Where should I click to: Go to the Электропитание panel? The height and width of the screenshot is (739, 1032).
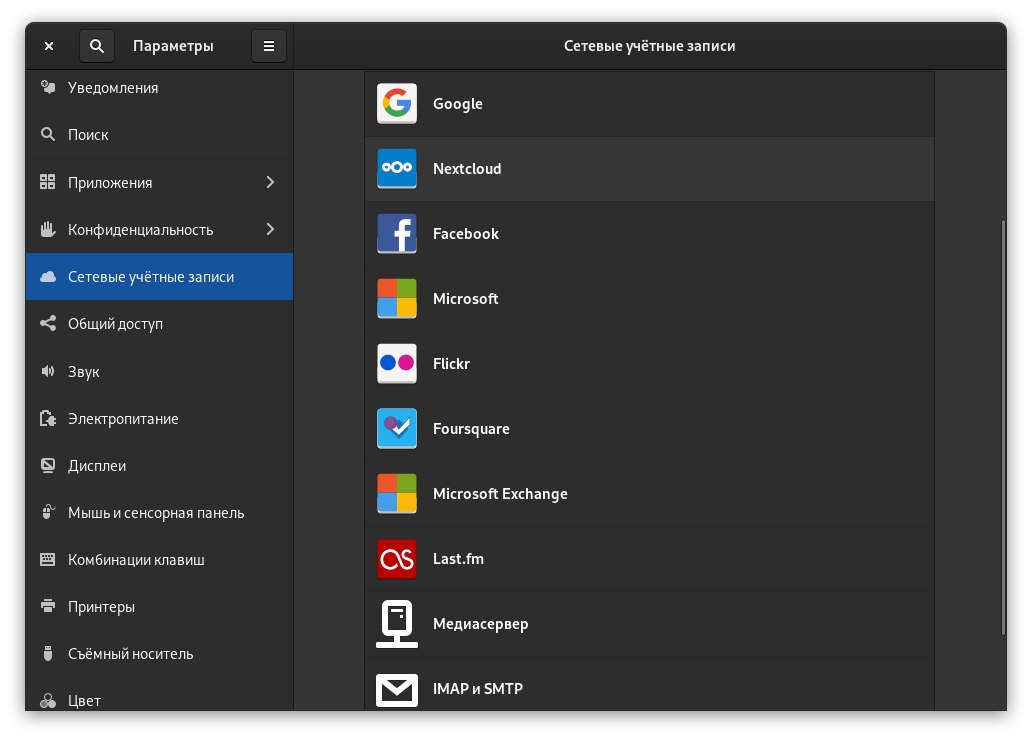(x=159, y=419)
